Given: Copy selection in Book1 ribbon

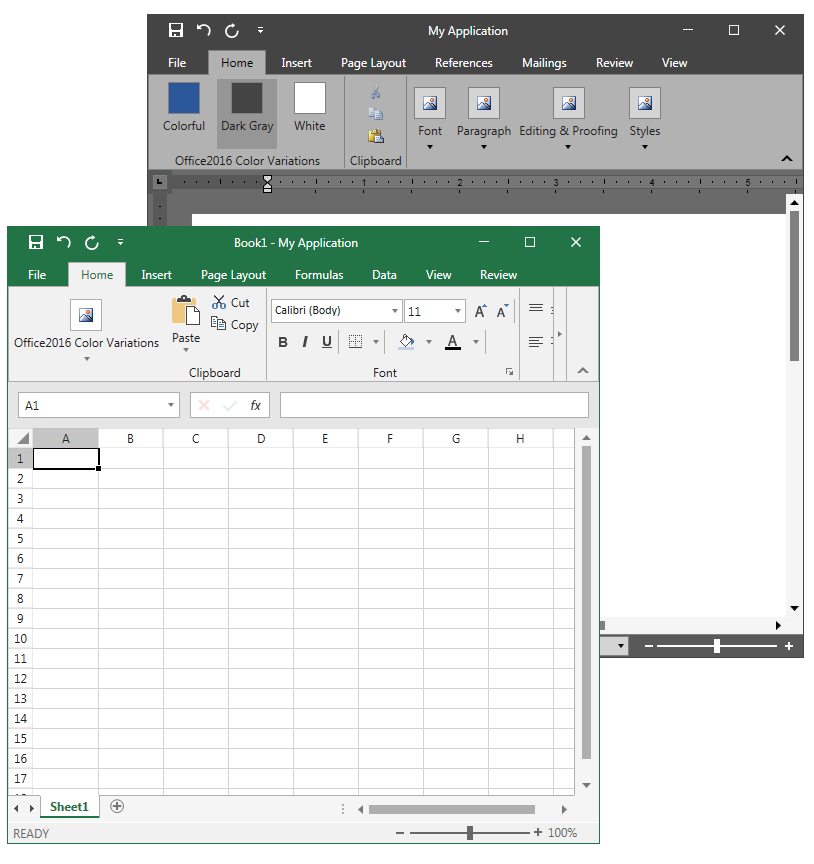Looking at the screenshot, I should coord(234,325).
